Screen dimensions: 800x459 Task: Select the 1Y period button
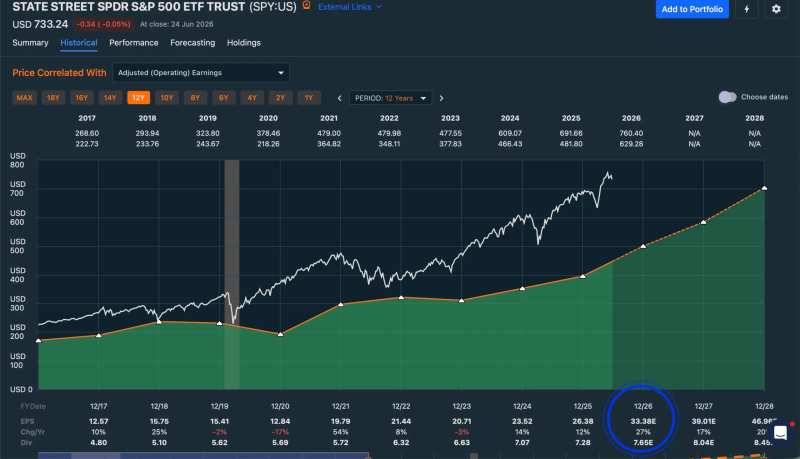pos(309,98)
